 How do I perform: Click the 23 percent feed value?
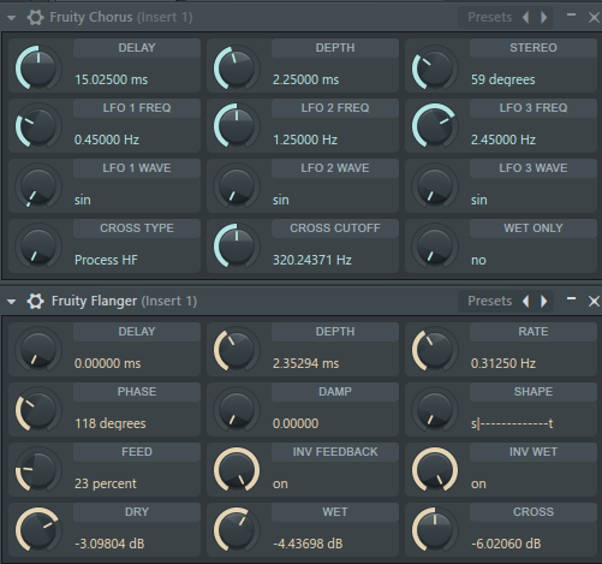(105, 483)
